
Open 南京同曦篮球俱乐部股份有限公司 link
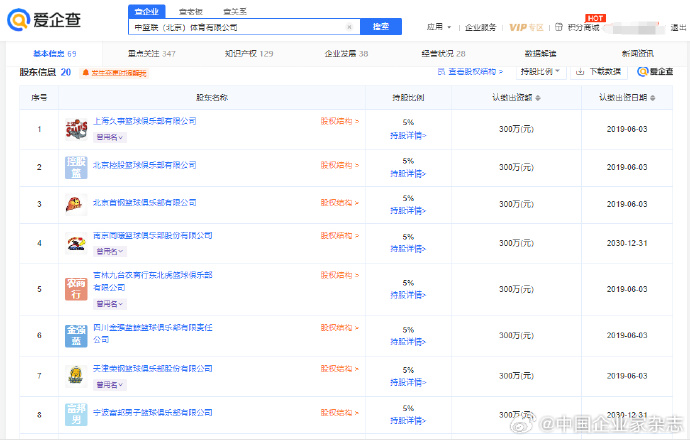152,235
